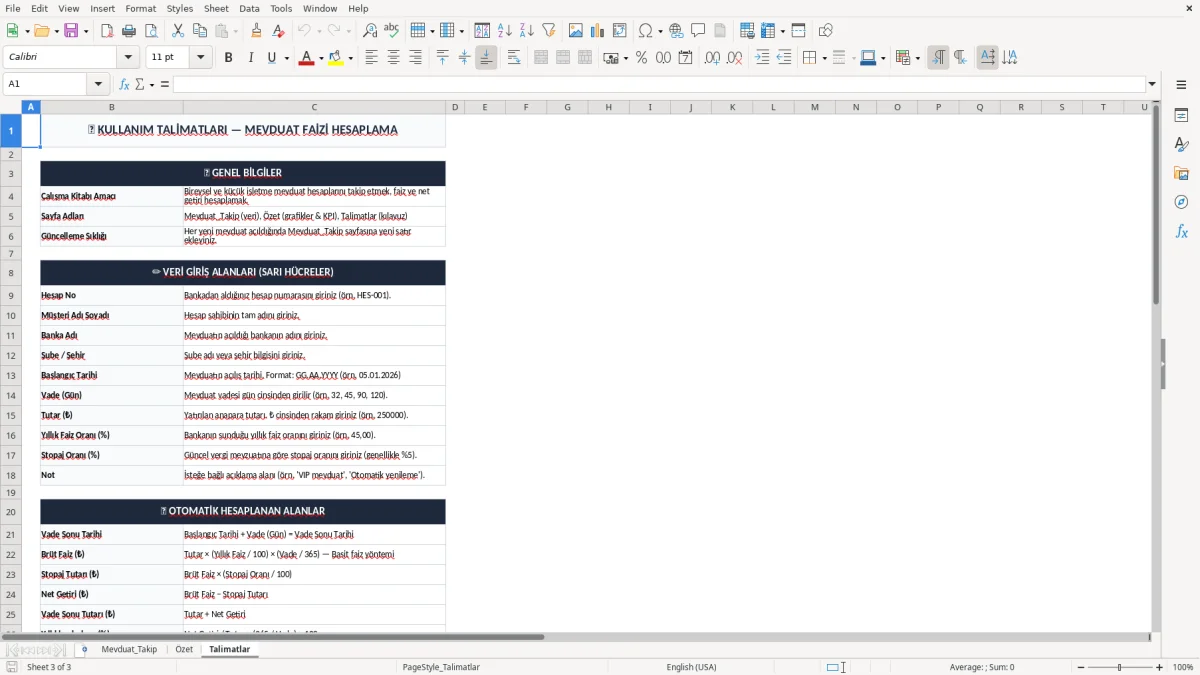Select all cells with the corner button
Screen dimensions: 1200x675
pos(11,107)
